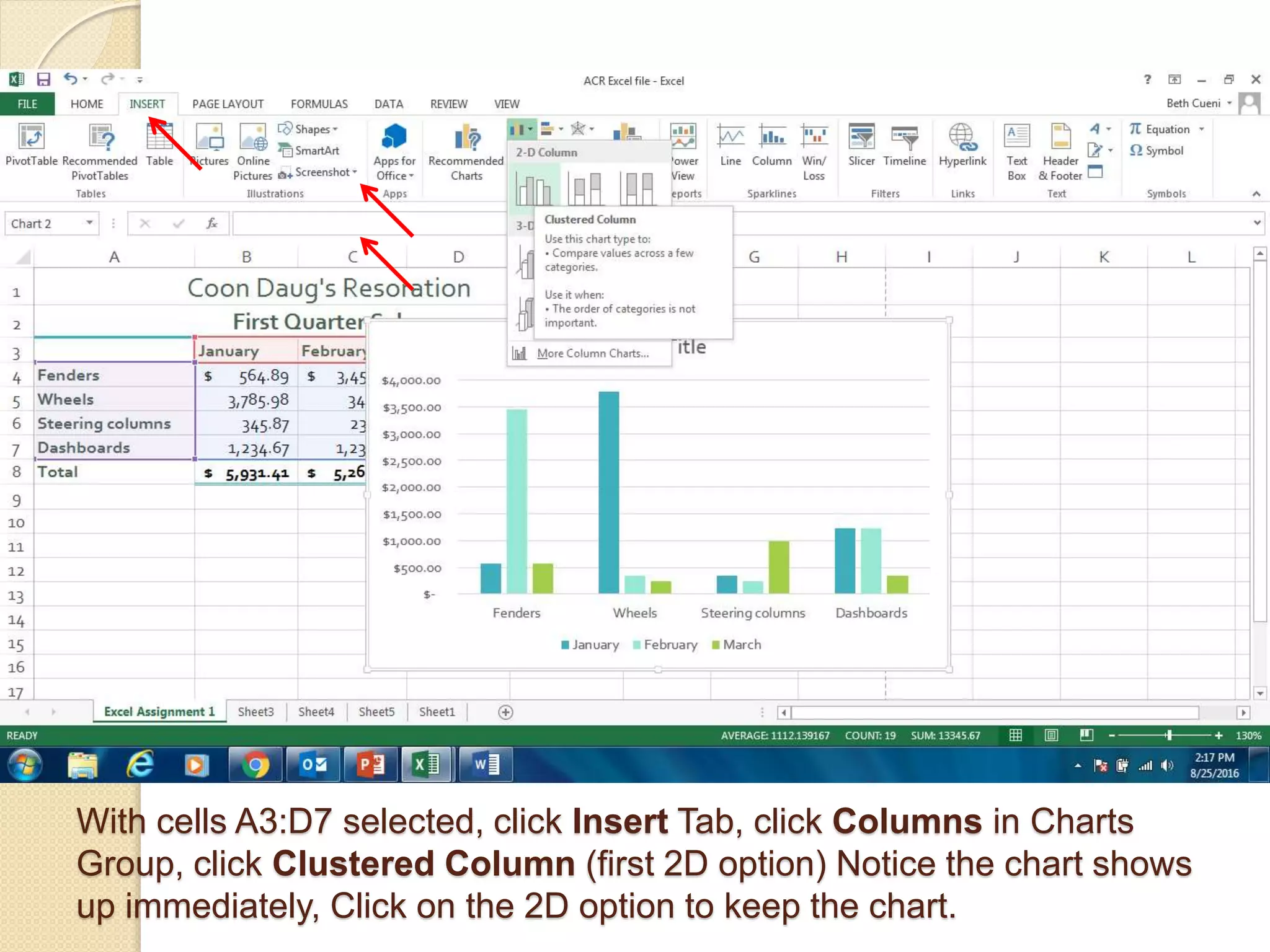Insert a Timeline filter

905,145
